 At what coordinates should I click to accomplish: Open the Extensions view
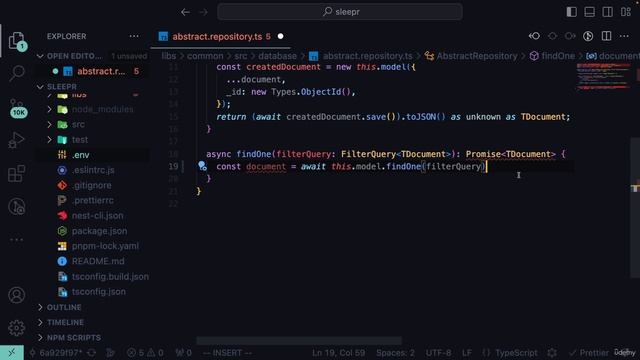[17, 173]
